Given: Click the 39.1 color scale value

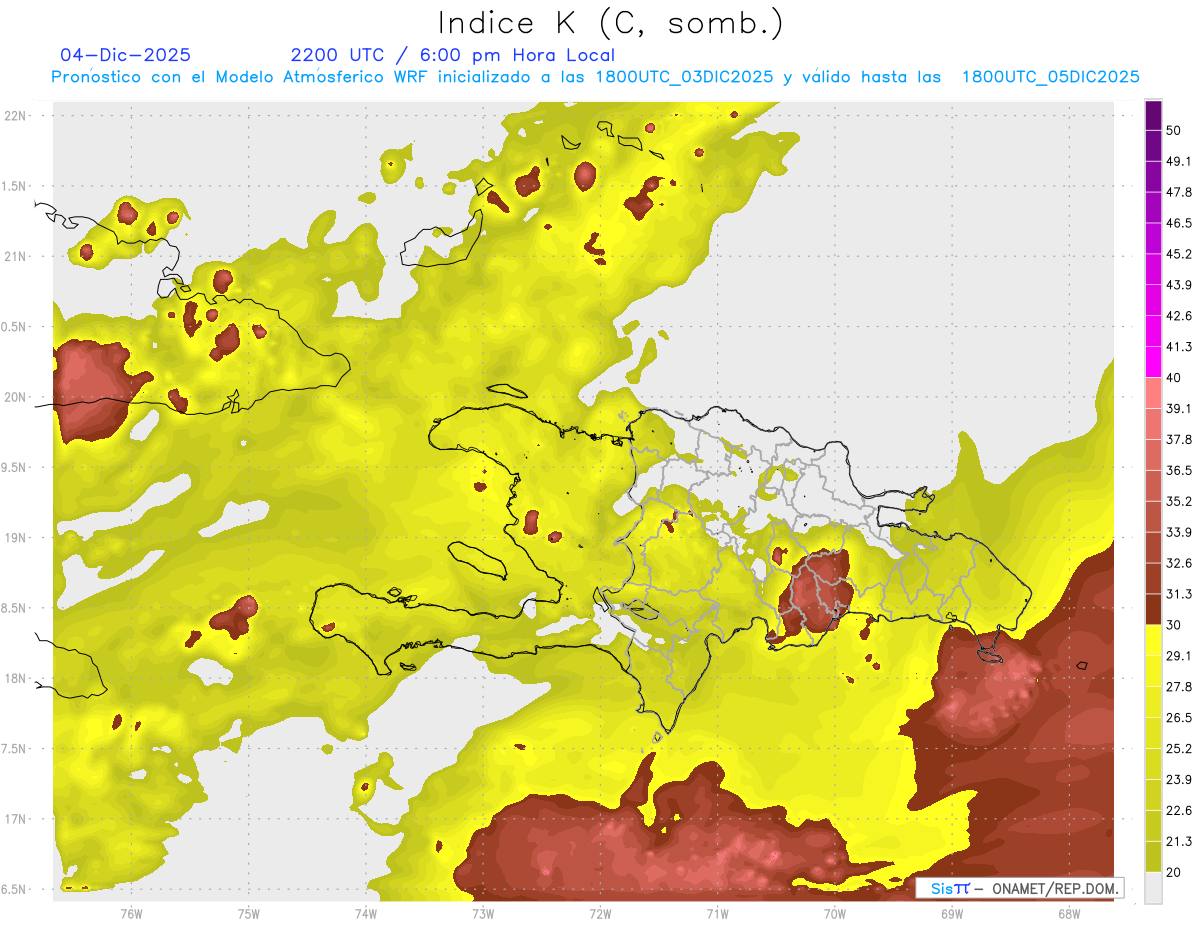Looking at the screenshot, I should pos(1179,409).
